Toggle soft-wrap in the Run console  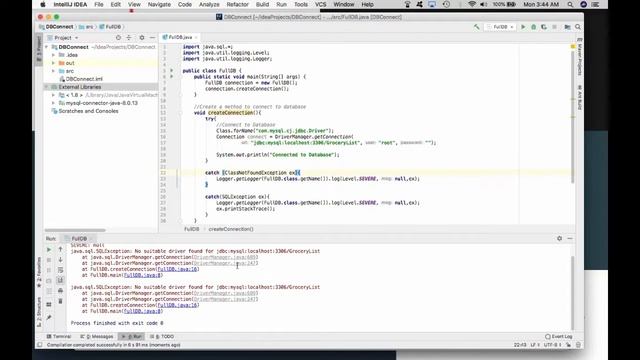[x=60, y=270]
